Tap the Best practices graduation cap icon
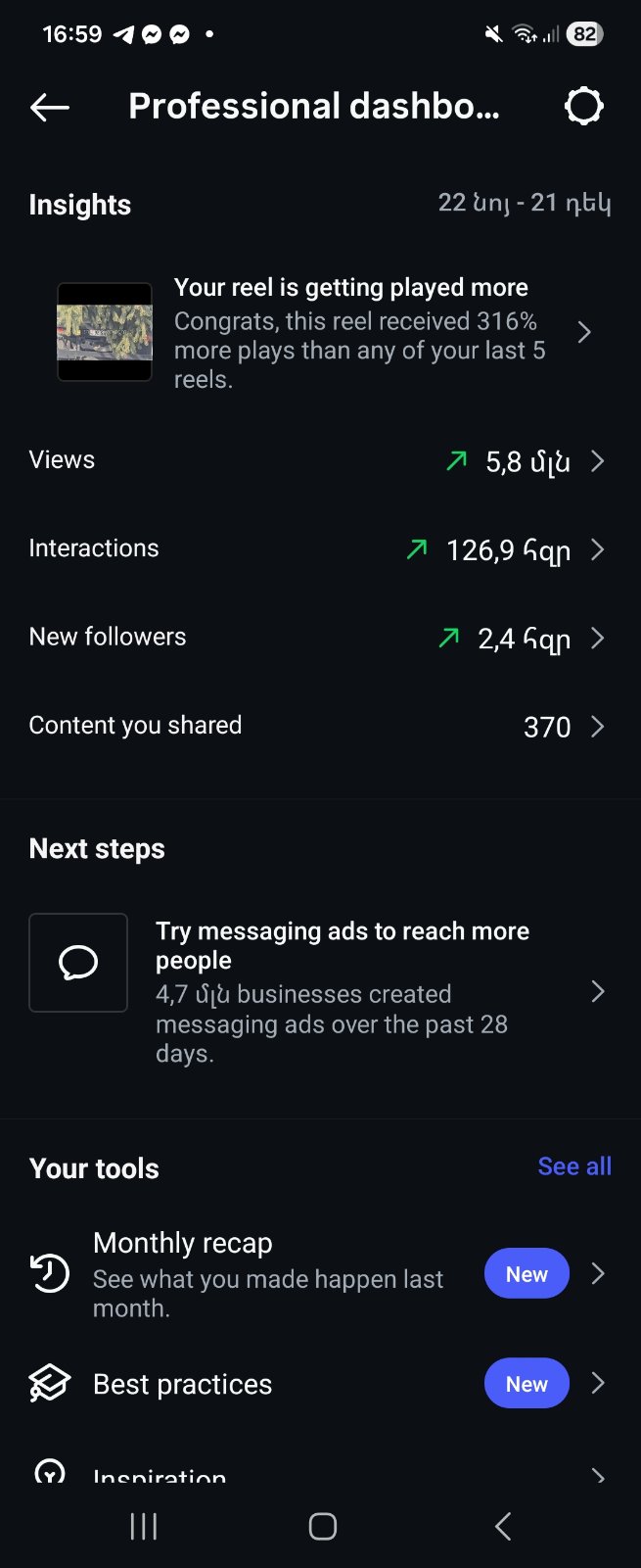 50,1384
